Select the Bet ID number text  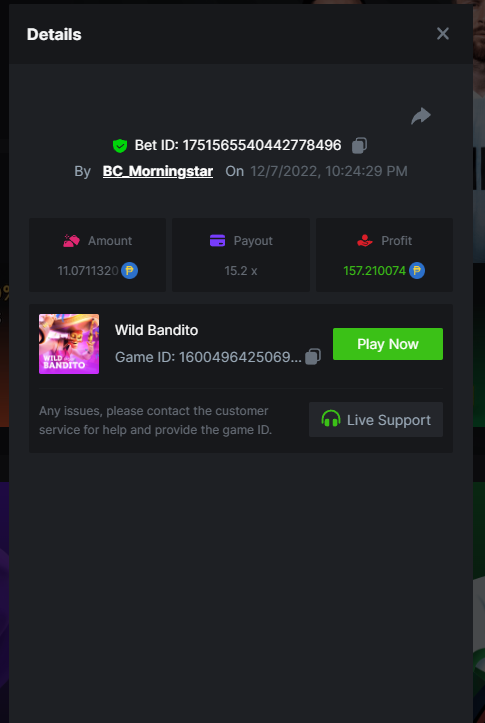click(x=262, y=145)
